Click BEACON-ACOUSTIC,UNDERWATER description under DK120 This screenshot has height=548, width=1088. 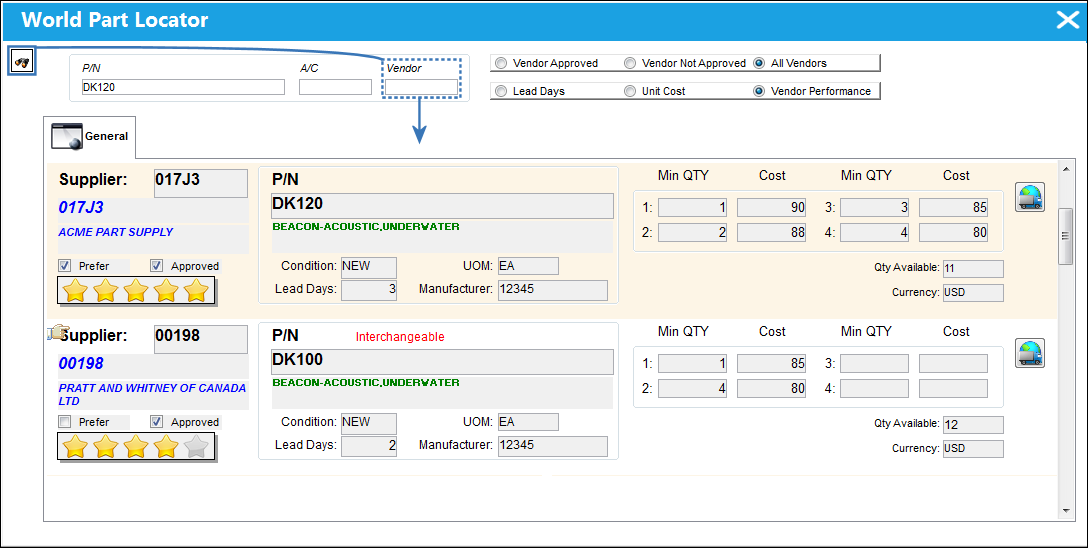coord(366,227)
